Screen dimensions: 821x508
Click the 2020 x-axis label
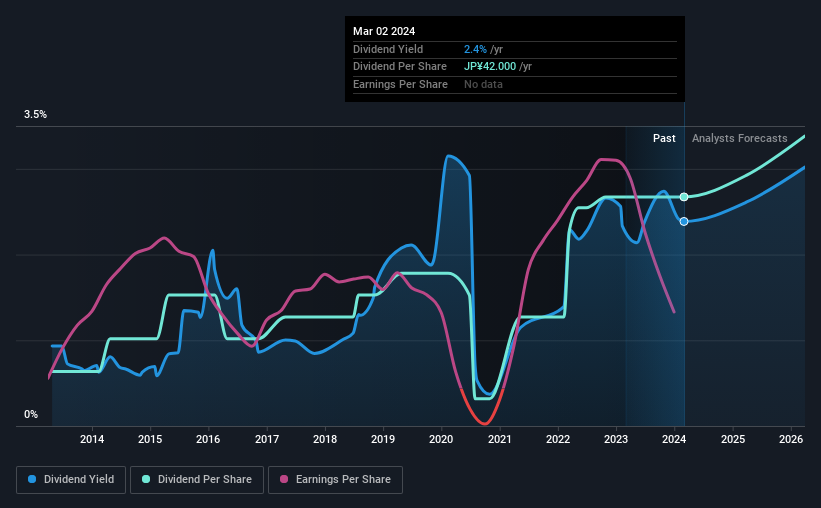[x=441, y=439]
